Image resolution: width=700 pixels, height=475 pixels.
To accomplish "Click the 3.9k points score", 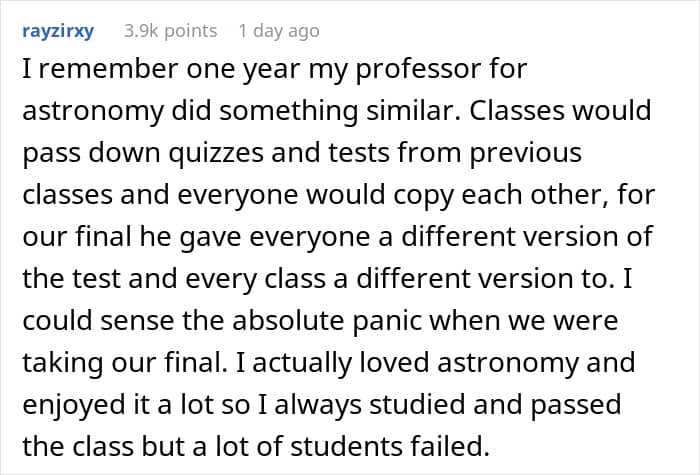I will 171,31.
